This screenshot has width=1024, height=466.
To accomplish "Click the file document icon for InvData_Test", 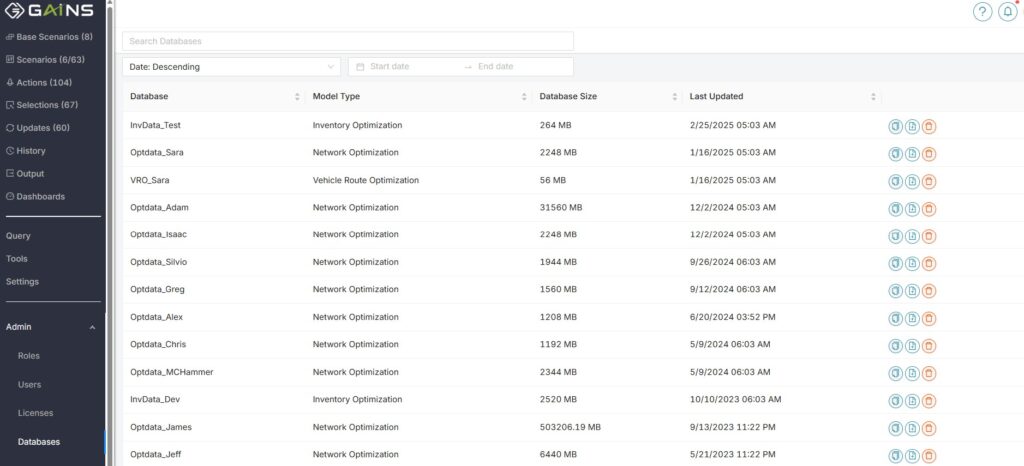I will click(x=912, y=127).
